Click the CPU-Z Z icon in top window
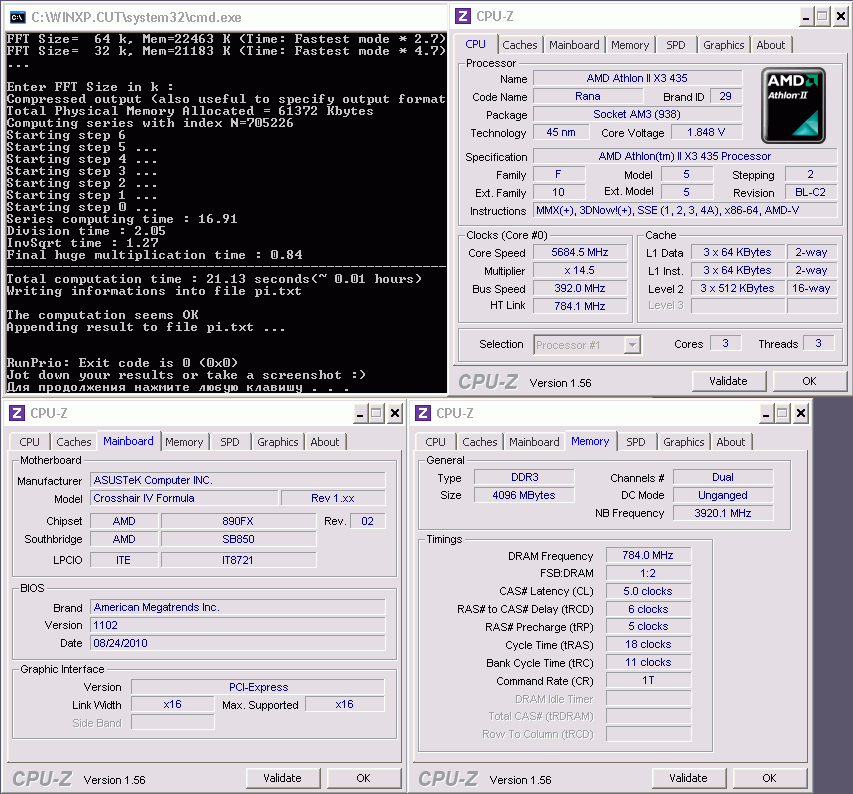 pyautogui.click(x=463, y=16)
